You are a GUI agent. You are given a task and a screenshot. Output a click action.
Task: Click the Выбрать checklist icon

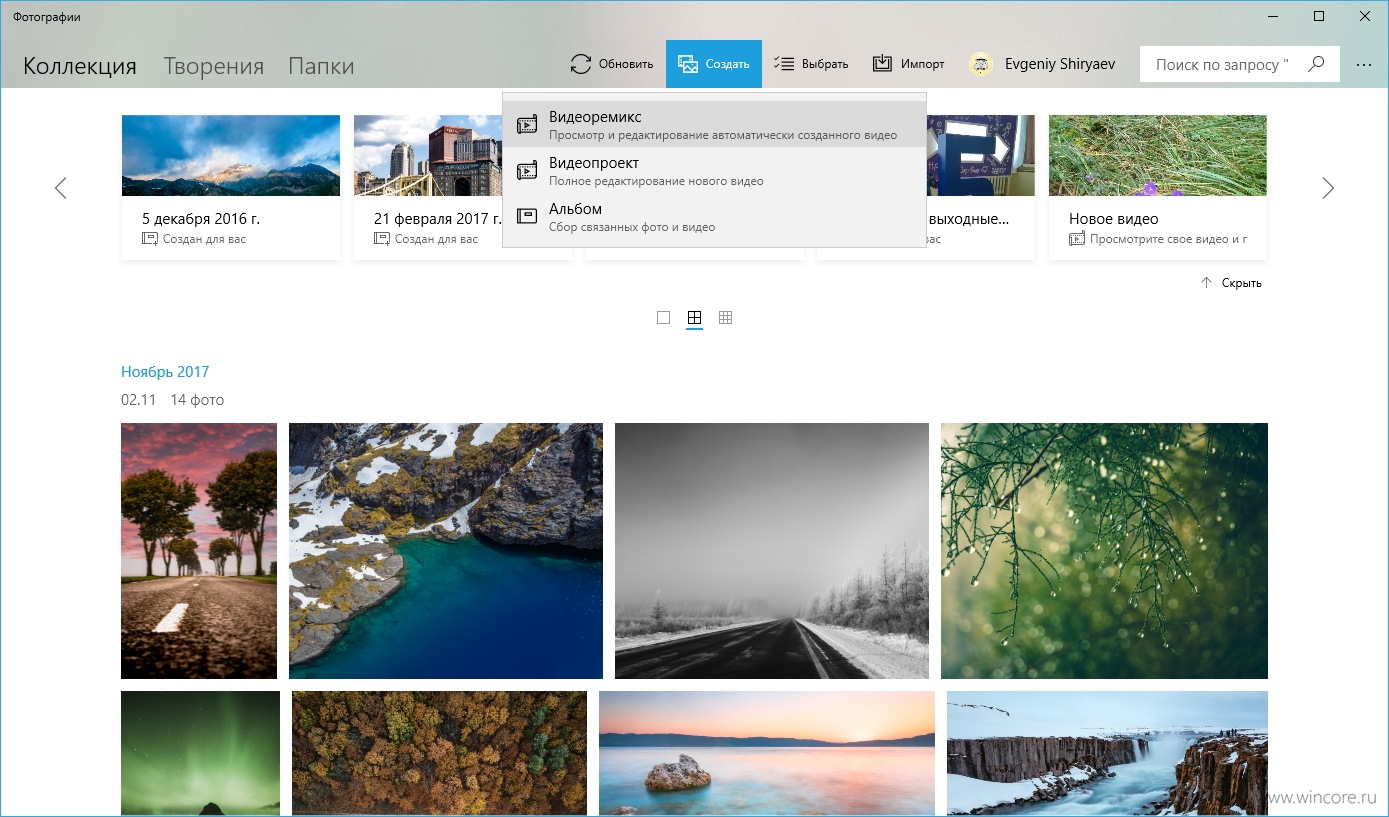tap(784, 64)
